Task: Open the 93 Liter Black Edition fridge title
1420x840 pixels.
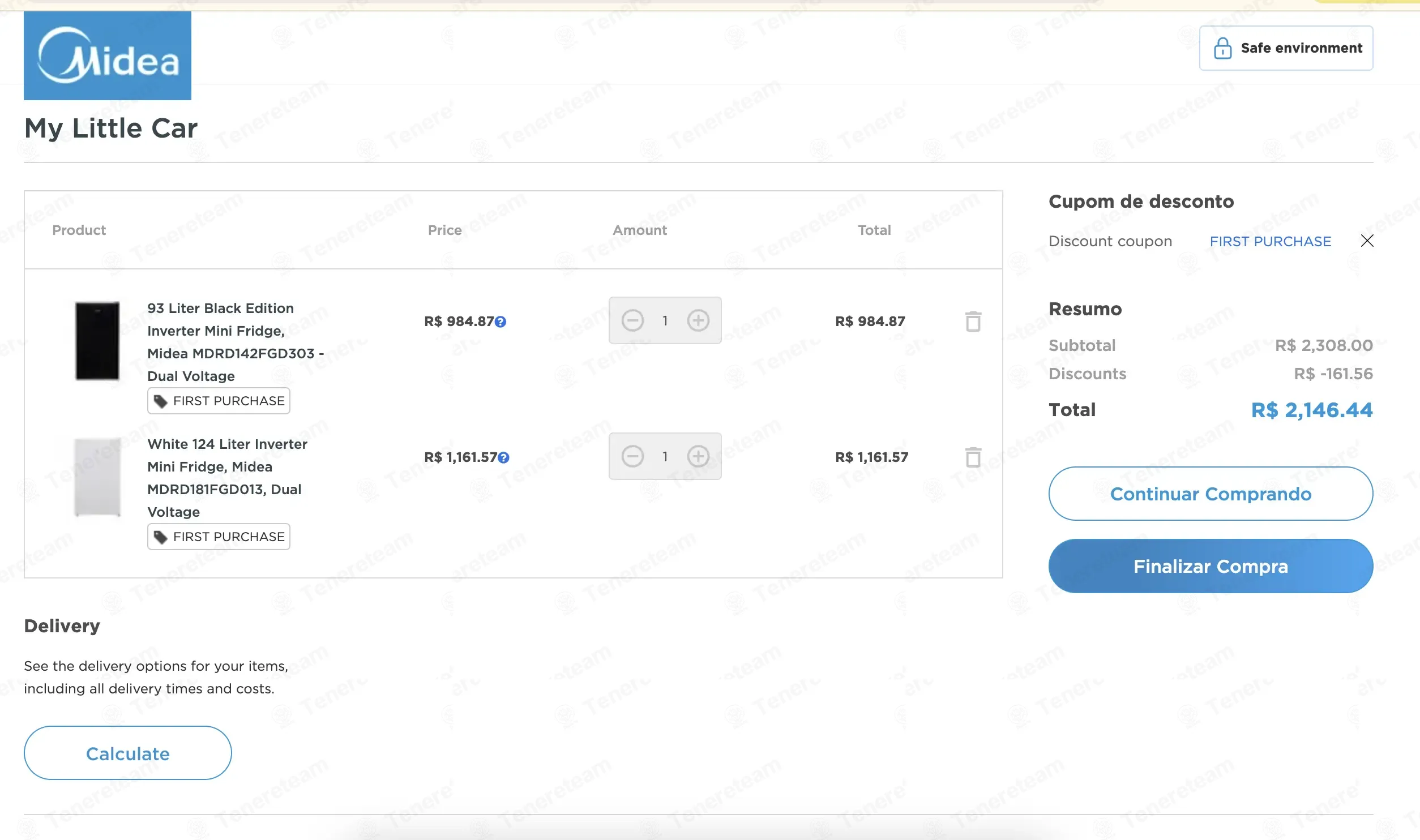Action: tap(236, 342)
